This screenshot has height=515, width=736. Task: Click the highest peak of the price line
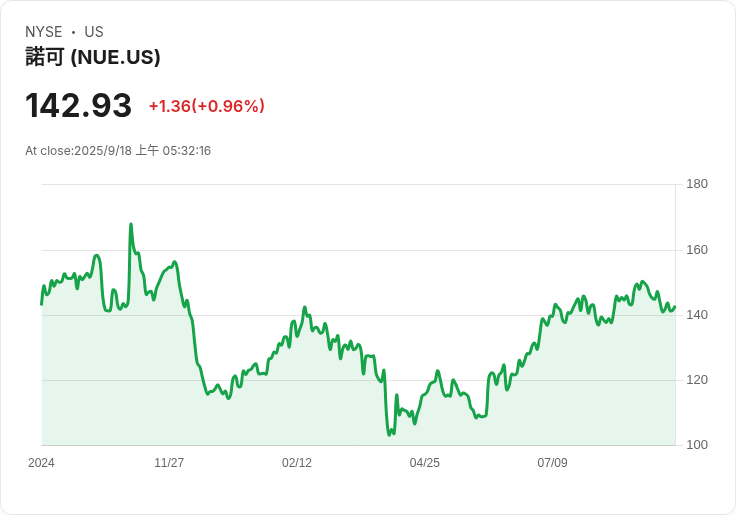[130, 225]
